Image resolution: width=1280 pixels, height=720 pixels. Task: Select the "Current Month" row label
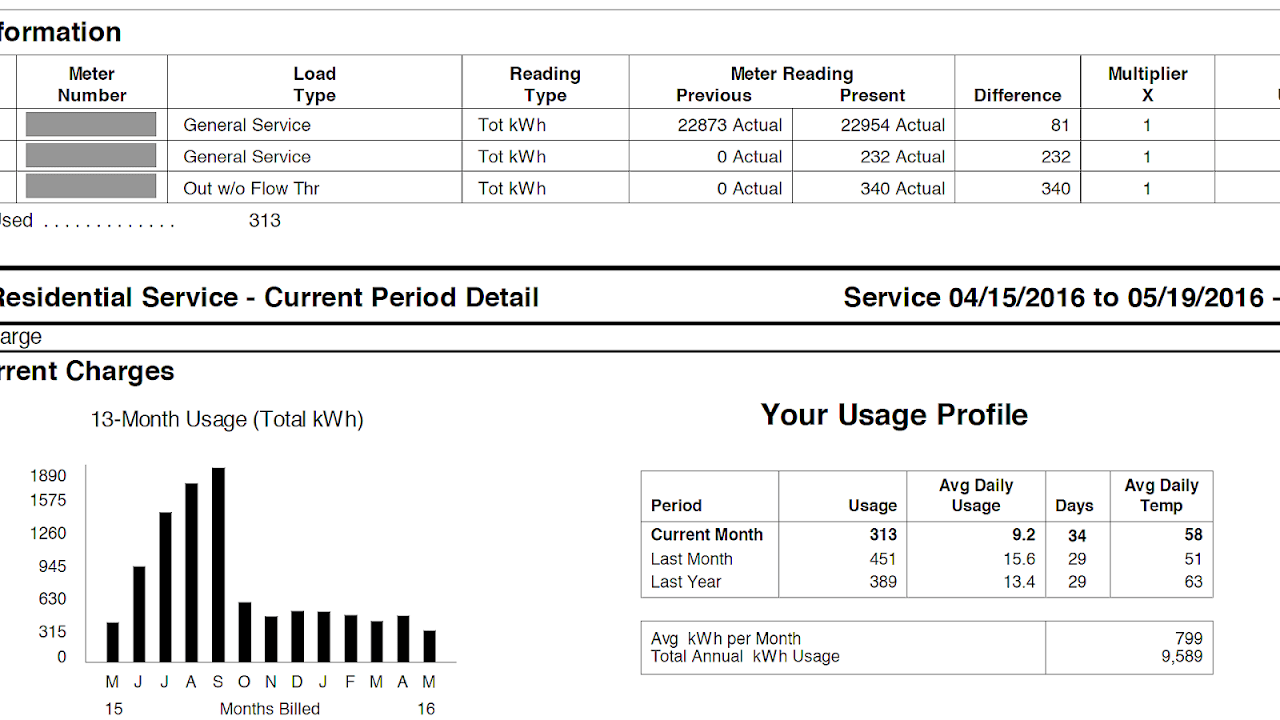pyautogui.click(x=707, y=535)
